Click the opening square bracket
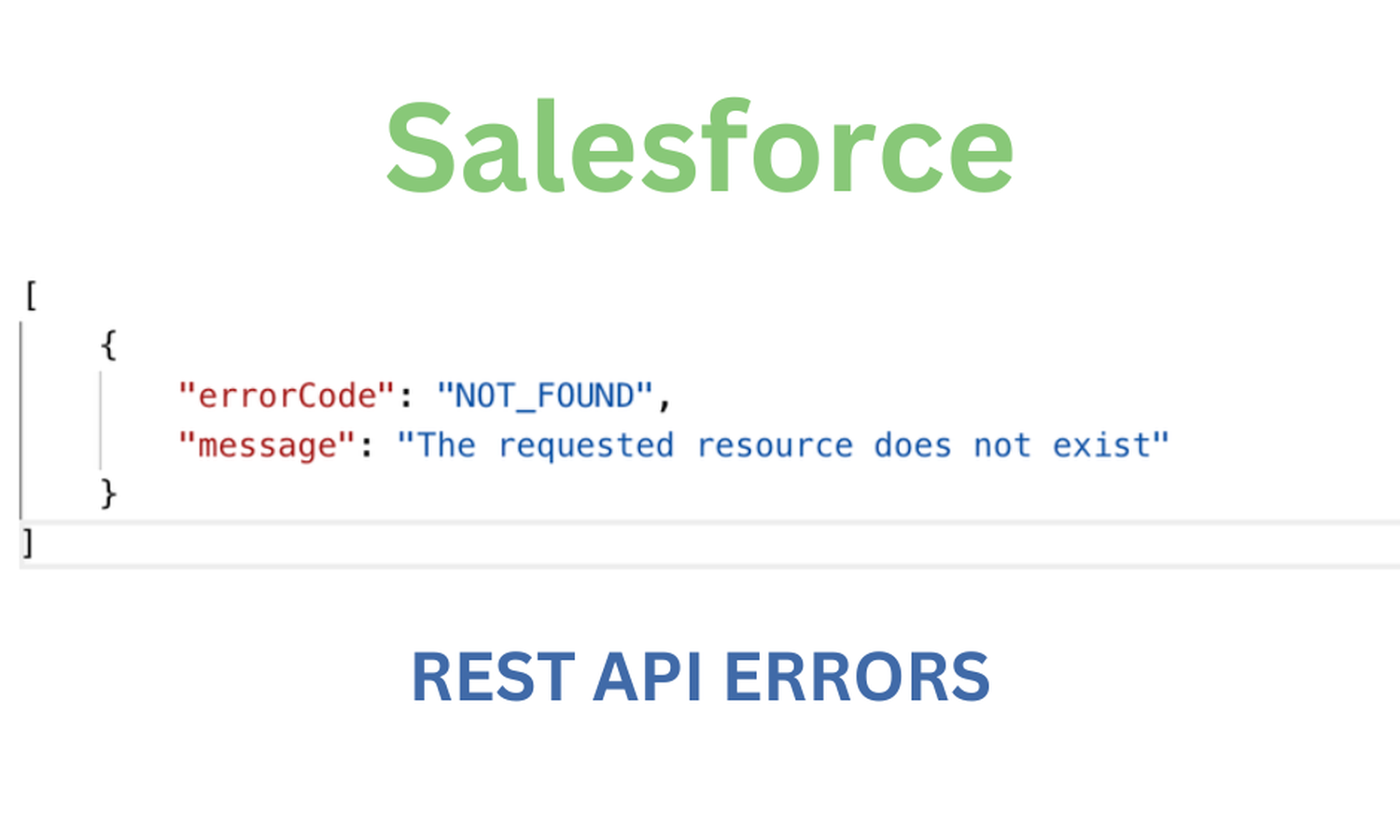The width and height of the screenshot is (1400, 840). [31, 296]
